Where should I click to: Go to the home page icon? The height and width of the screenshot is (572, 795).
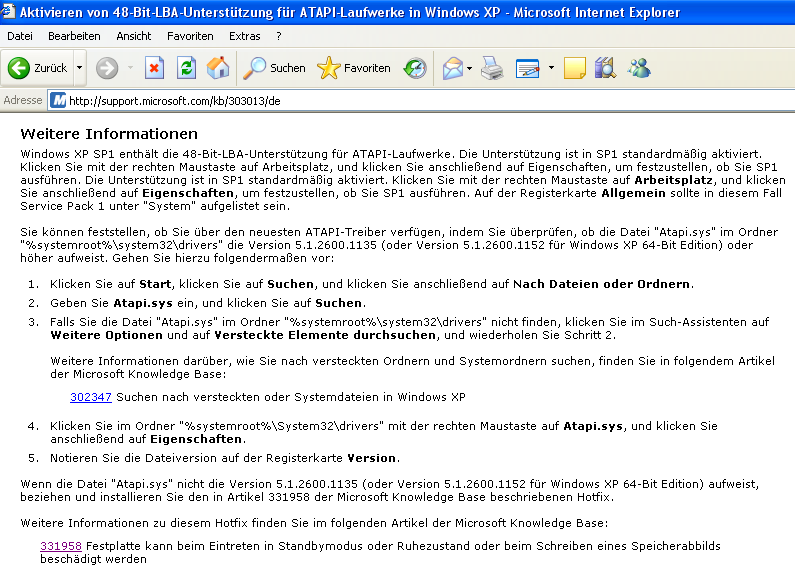coord(218,68)
